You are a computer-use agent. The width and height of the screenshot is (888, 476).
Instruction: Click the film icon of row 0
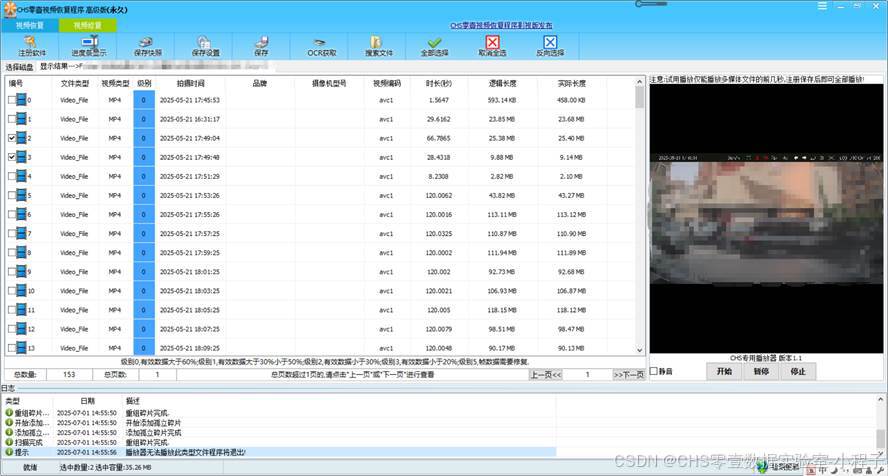(x=22, y=100)
